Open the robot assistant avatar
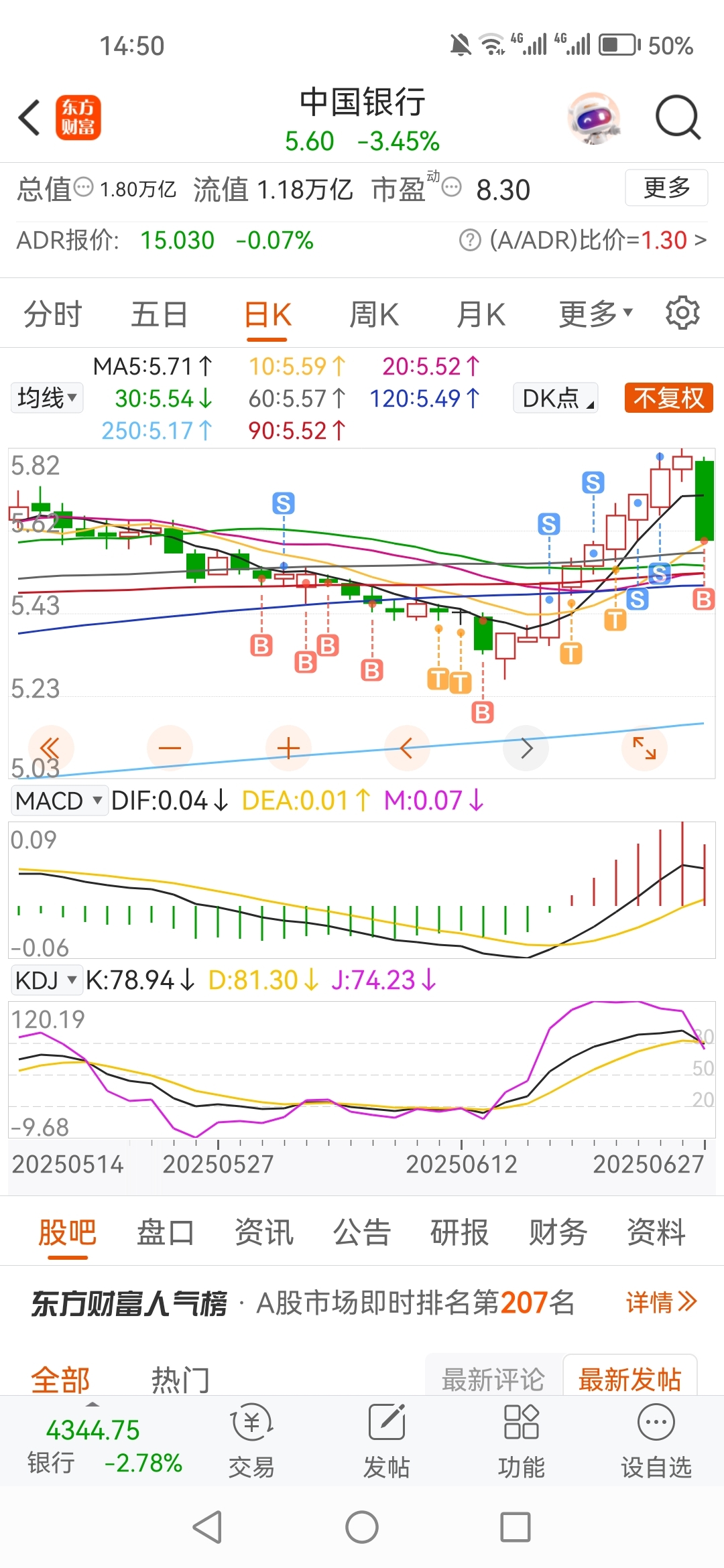 pos(593,119)
